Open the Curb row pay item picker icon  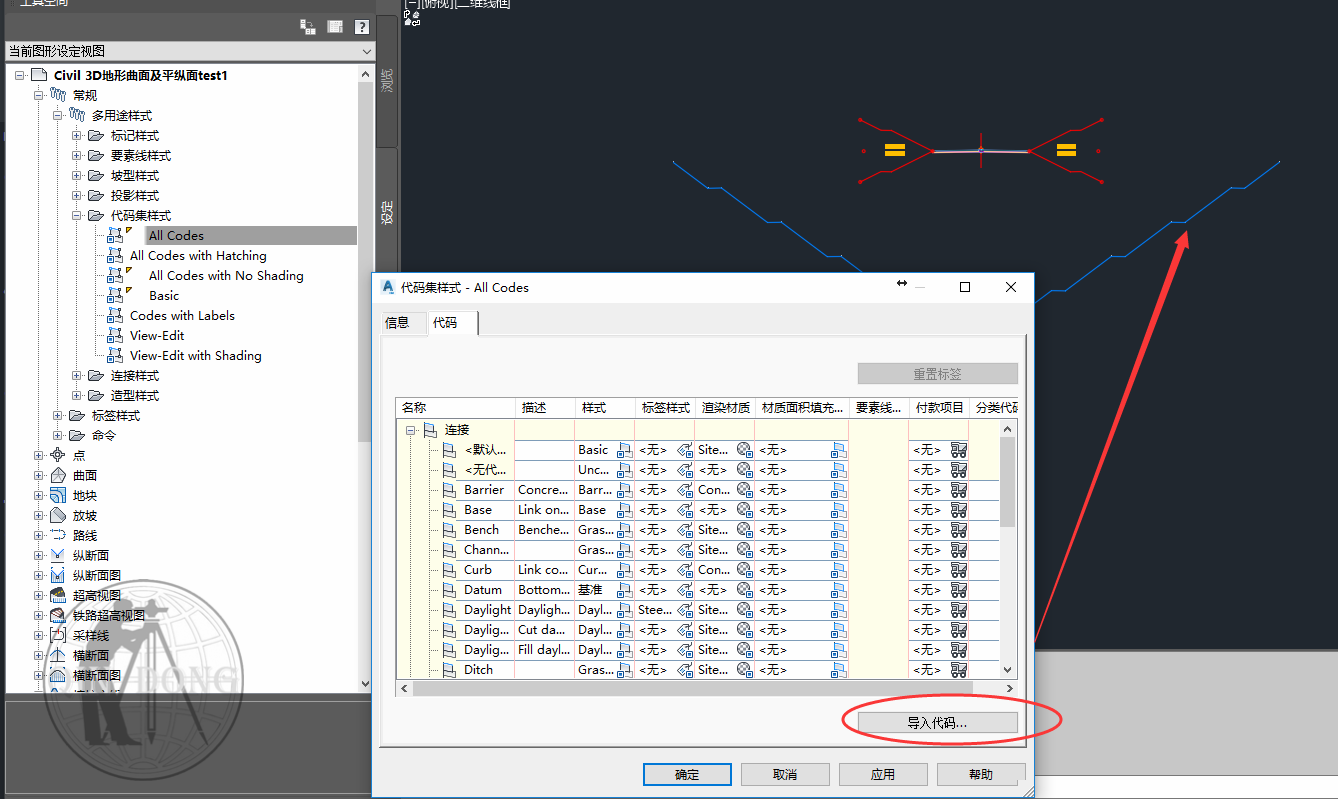pyautogui.click(x=958, y=569)
